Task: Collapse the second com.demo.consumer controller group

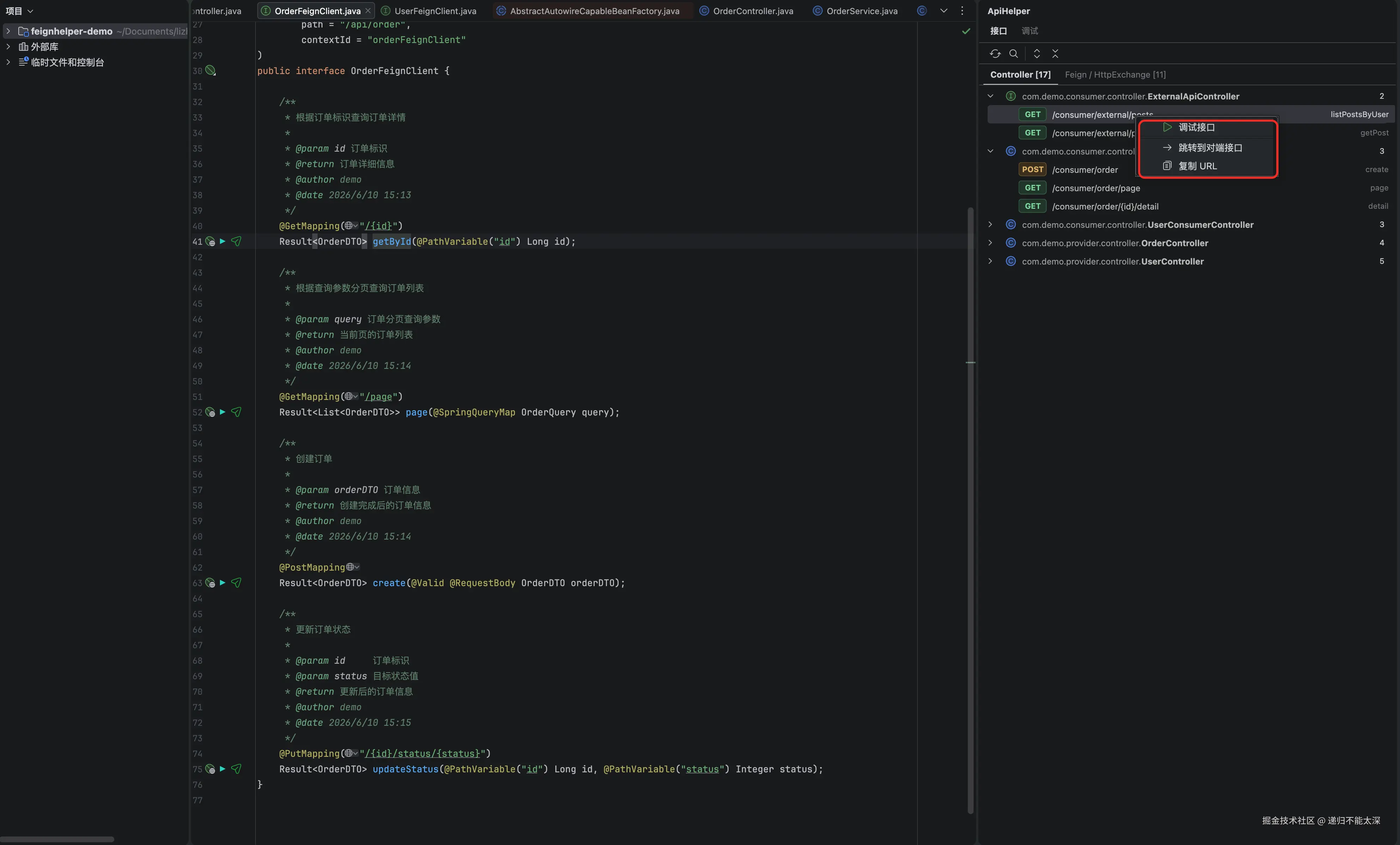Action: click(x=990, y=151)
